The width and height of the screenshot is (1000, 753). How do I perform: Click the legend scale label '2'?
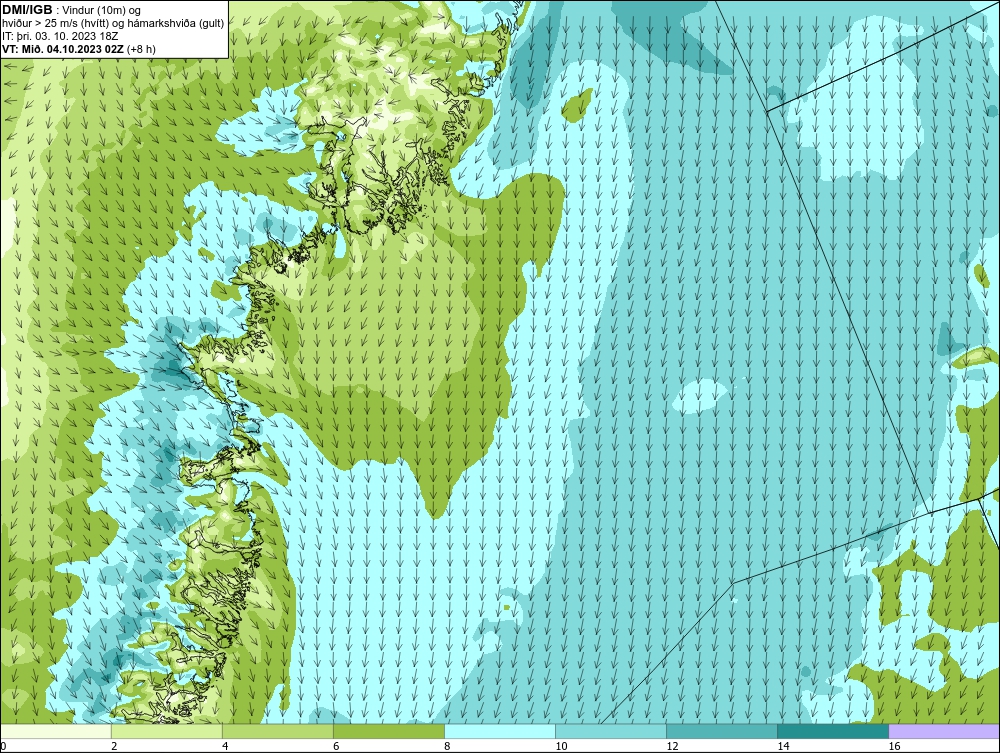114,746
